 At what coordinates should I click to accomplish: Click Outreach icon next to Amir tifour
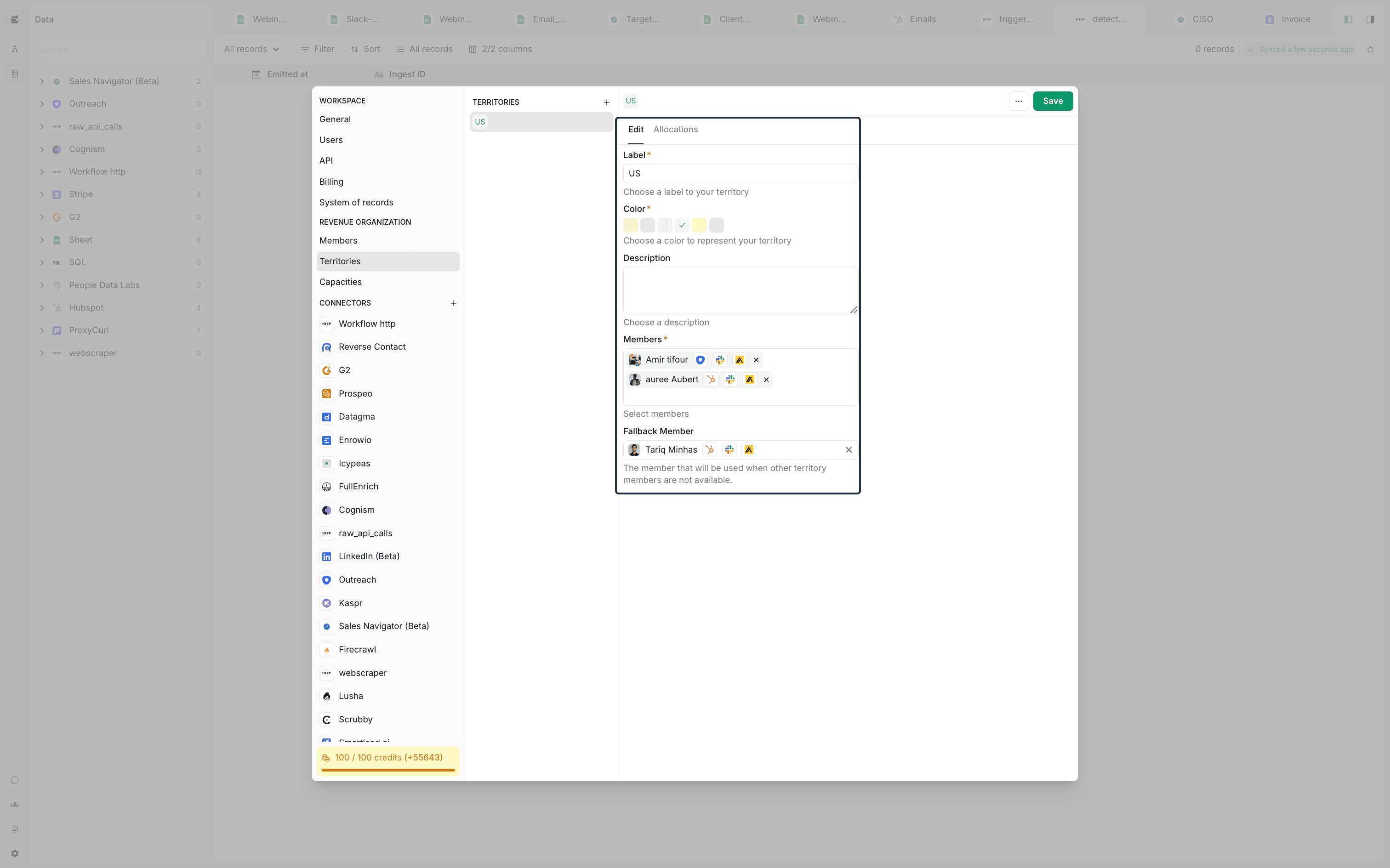point(701,360)
